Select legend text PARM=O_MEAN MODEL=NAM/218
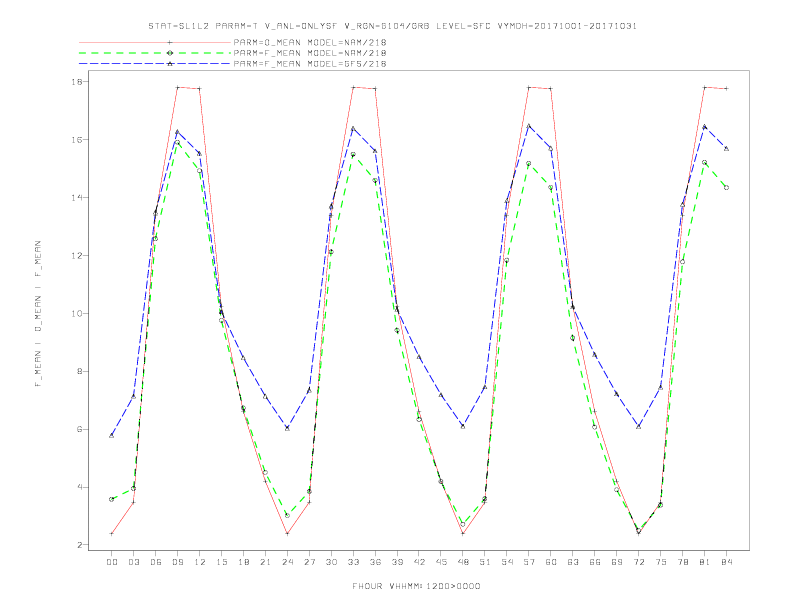 point(310,42)
